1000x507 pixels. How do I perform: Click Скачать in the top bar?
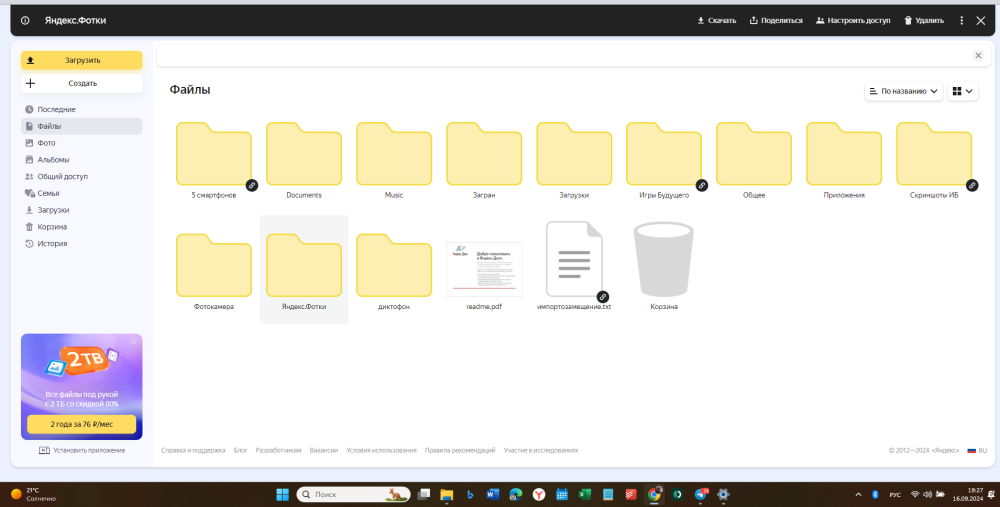[716, 20]
